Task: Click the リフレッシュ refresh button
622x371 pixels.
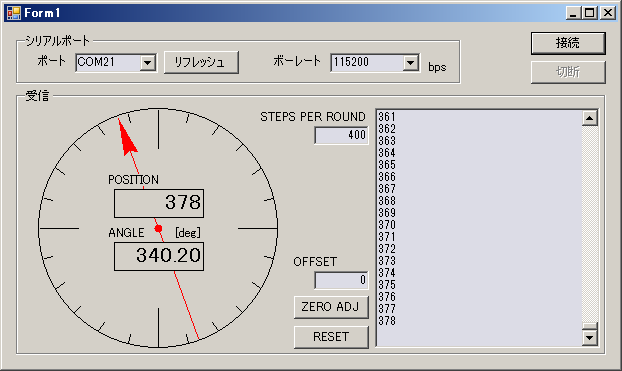Action: (201, 62)
